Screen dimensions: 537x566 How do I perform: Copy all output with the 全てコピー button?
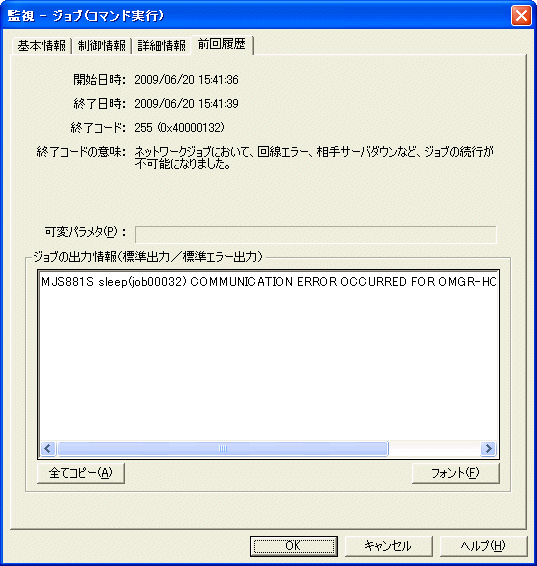coord(81,473)
